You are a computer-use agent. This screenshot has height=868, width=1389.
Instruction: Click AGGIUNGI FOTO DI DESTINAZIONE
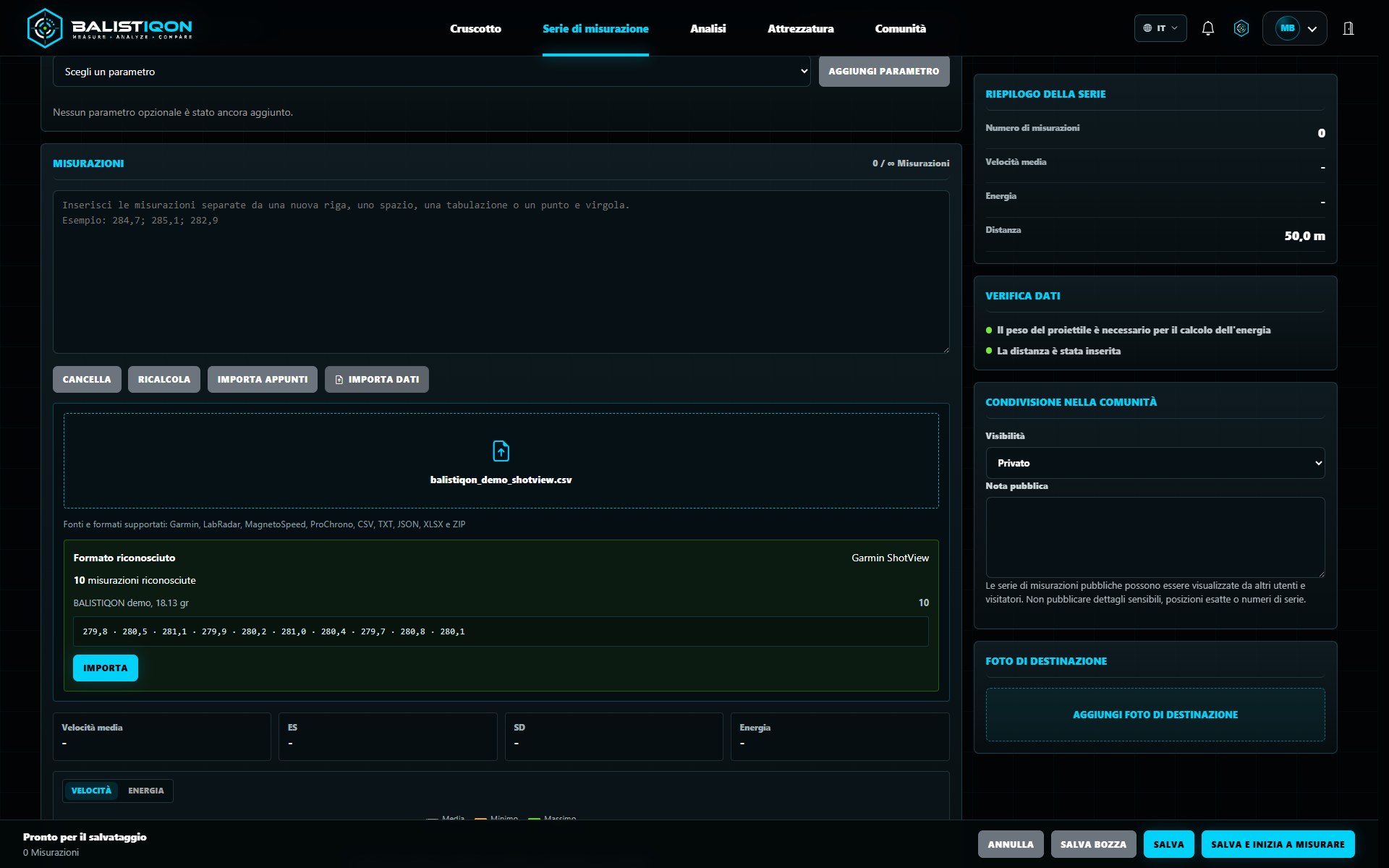point(1155,715)
